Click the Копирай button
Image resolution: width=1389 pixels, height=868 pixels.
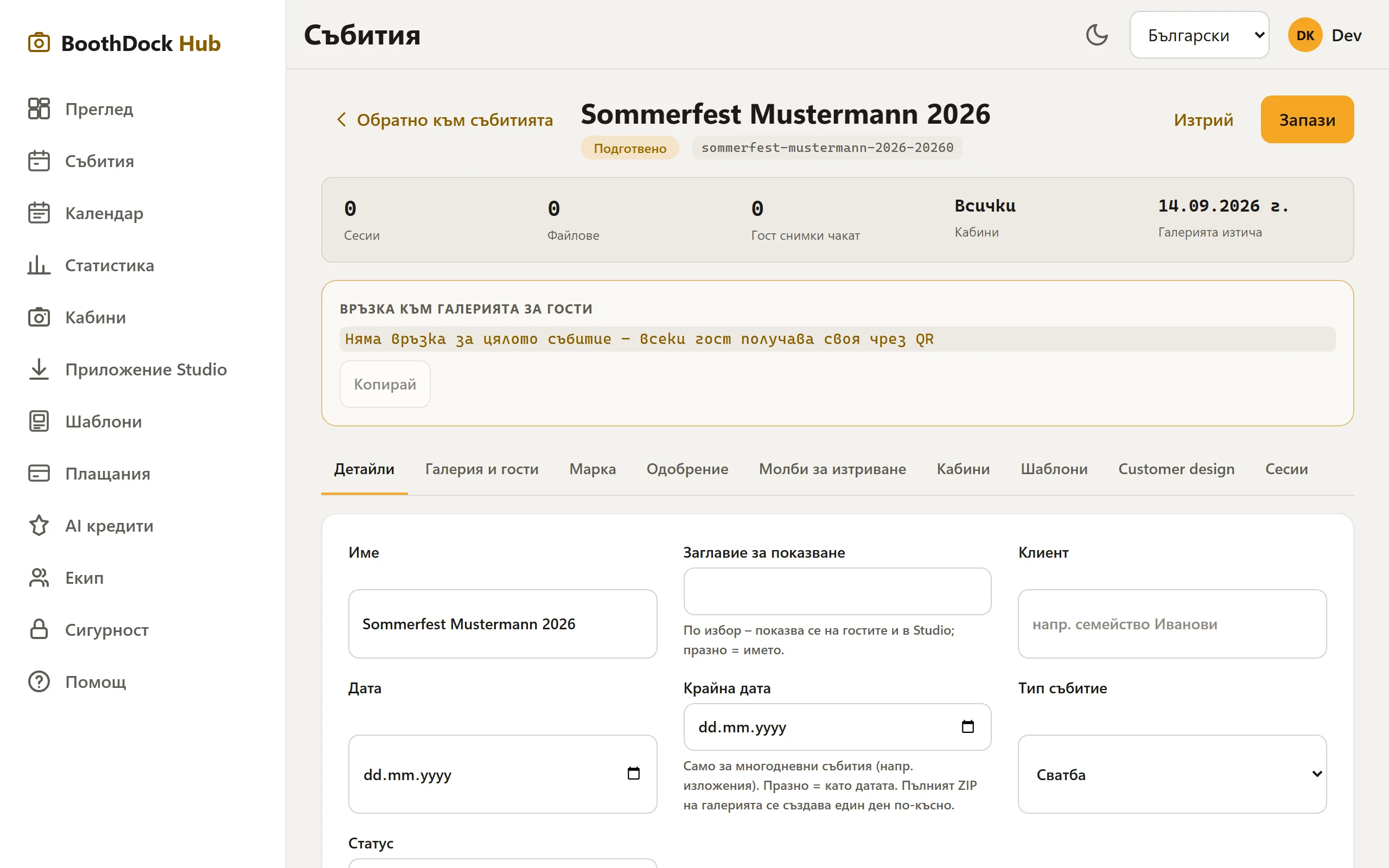[x=385, y=384]
